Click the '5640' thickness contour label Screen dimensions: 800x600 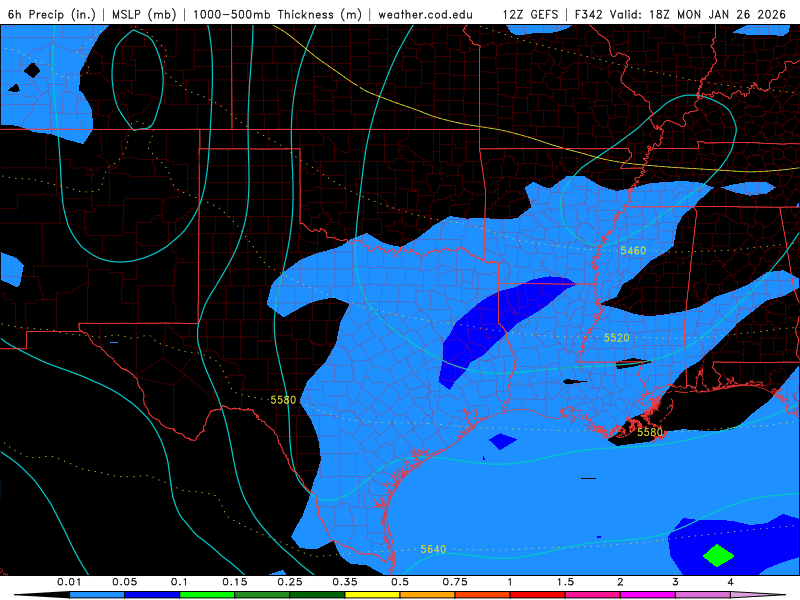pyautogui.click(x=433, y=549)
